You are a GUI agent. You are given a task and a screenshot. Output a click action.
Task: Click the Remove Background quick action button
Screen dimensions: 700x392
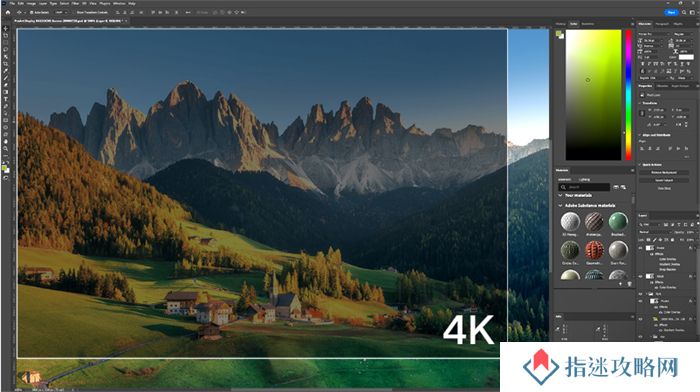click(664, 172)
